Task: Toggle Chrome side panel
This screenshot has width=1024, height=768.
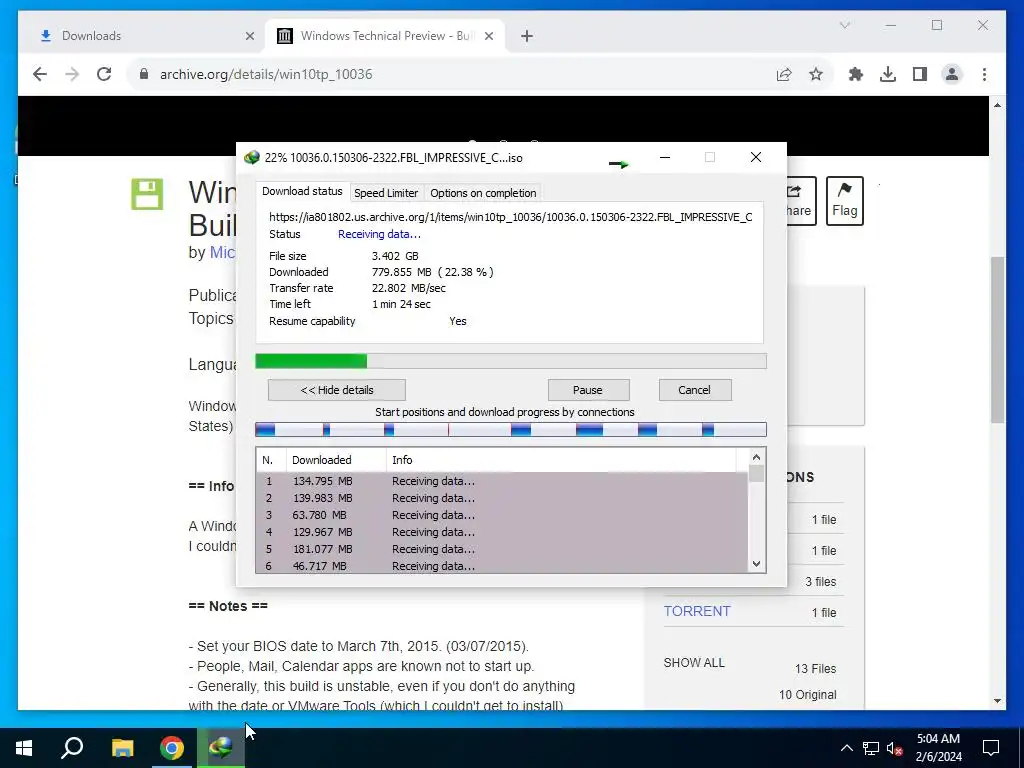Action: pos(920,74)
